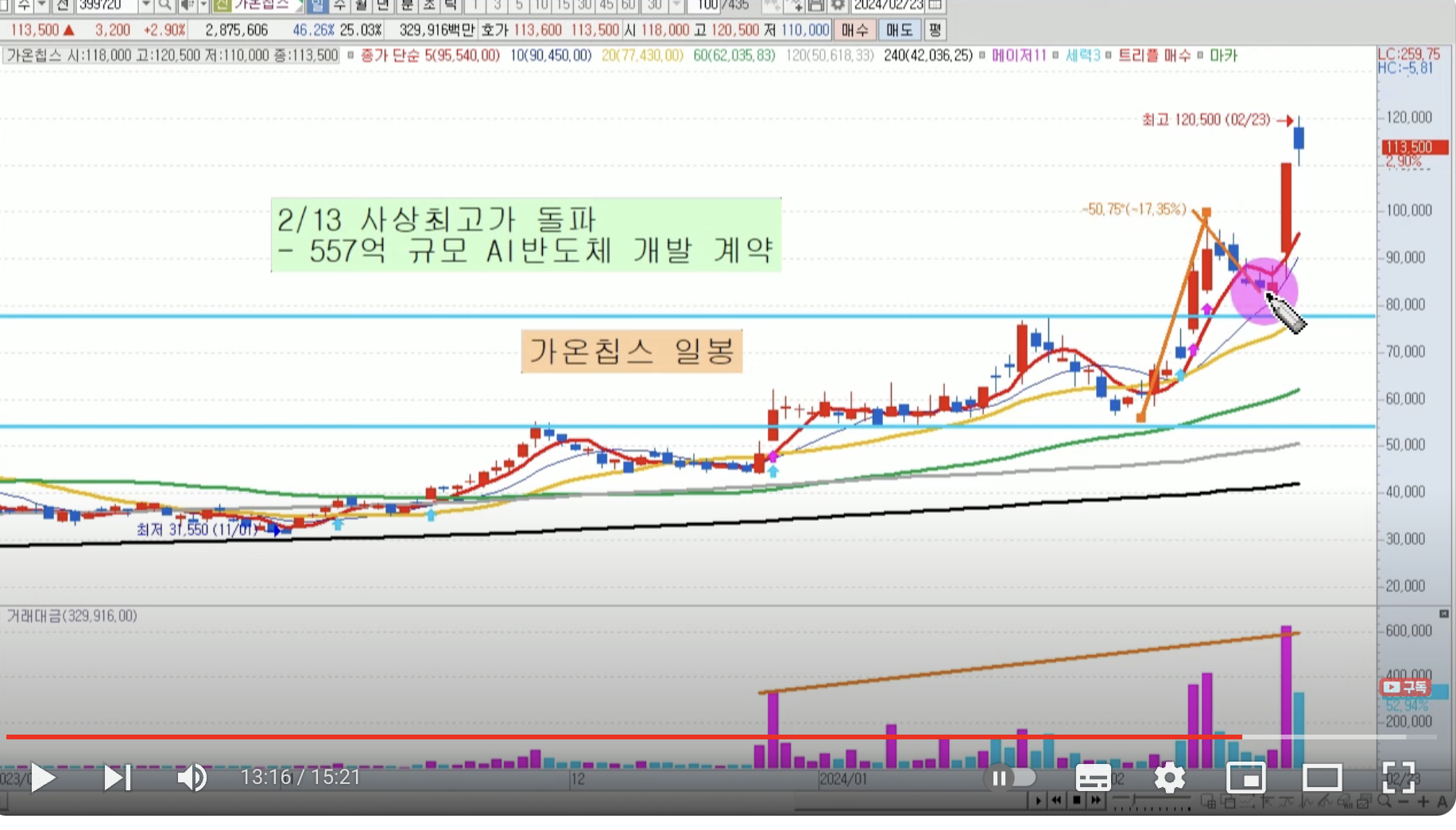Click chart replay play button

(1038, 801)
